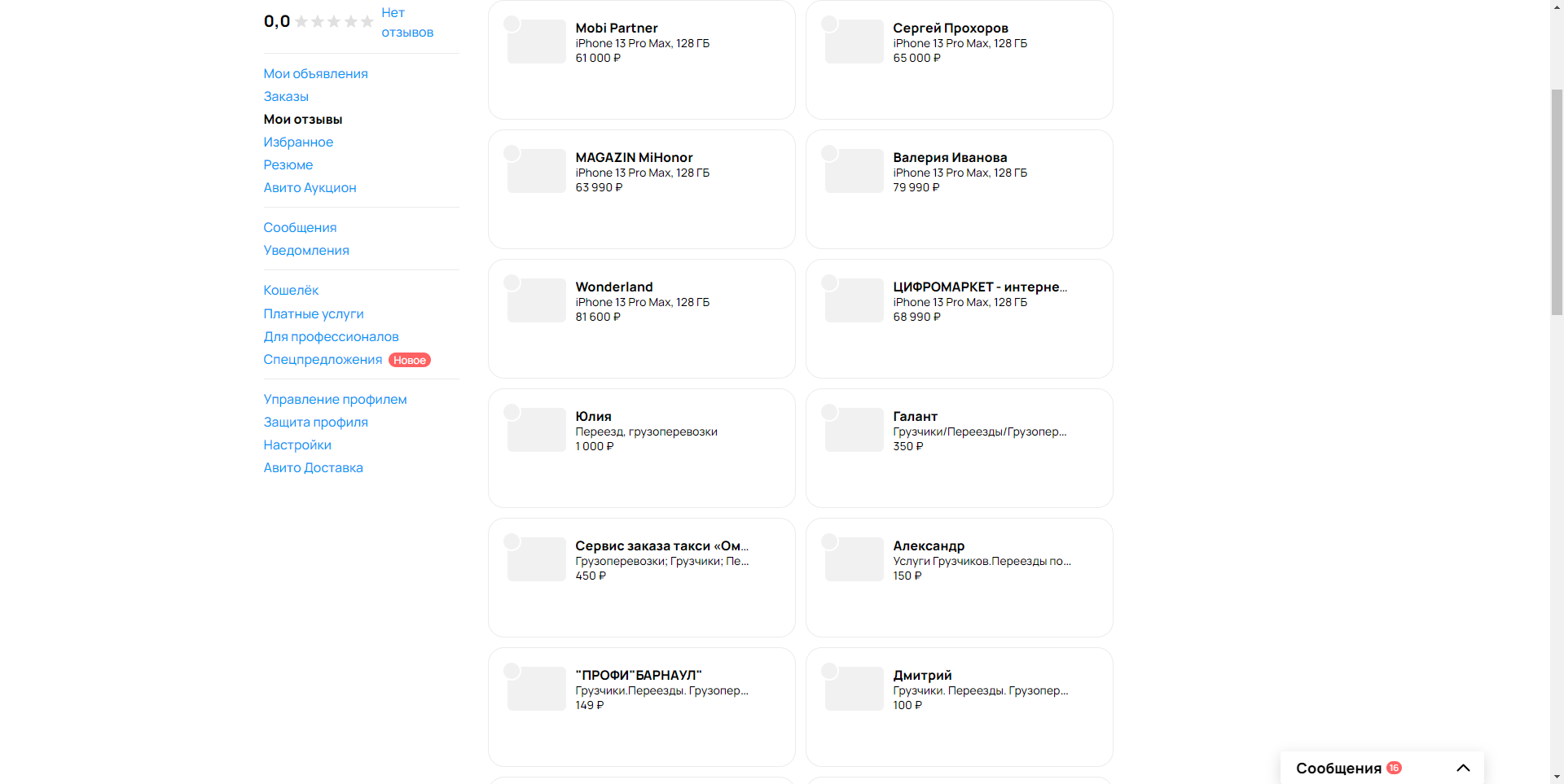Viewport: 1564px width, 784px height.
Task: Click the ЦИФРОМАРКЕТ avatar circle
Action: coord(829,283)
